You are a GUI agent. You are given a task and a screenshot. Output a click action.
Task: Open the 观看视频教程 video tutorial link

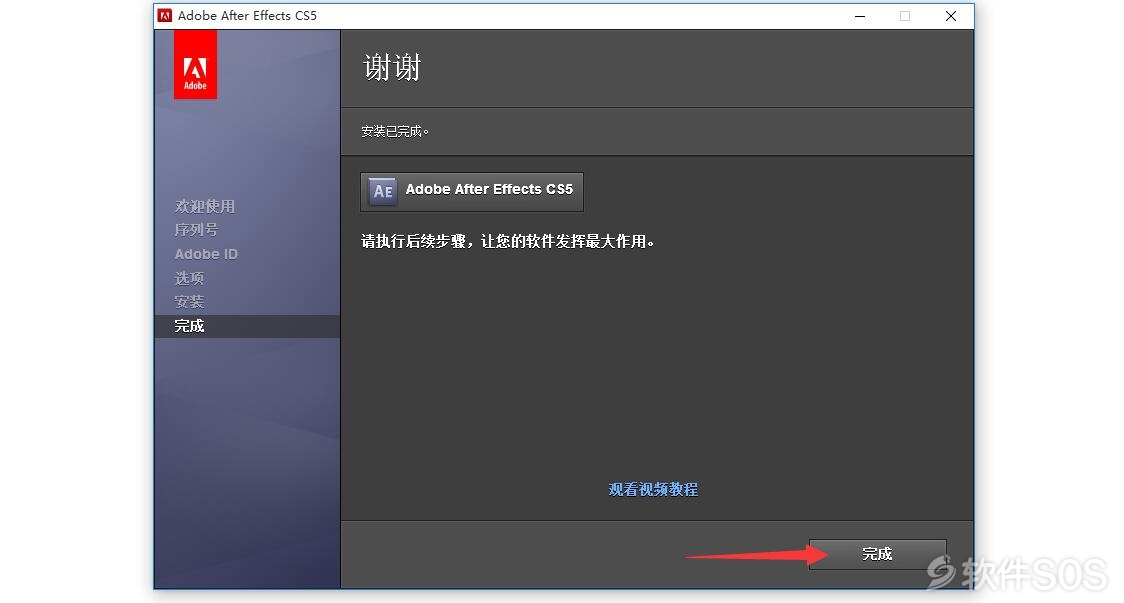(653, 490)
